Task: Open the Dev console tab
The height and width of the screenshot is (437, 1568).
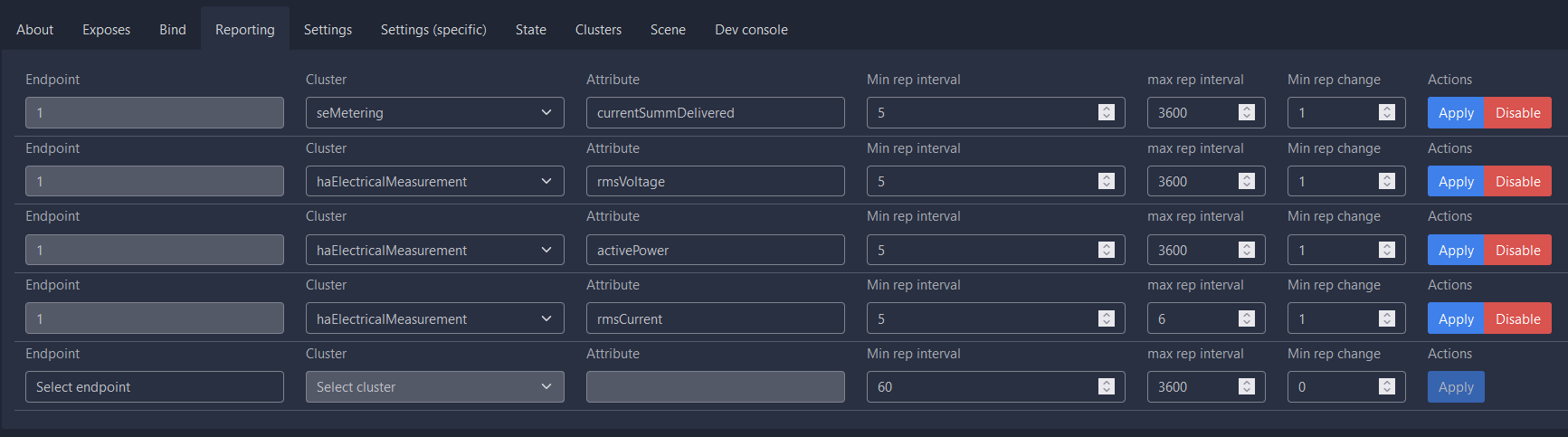Action: 751,29
